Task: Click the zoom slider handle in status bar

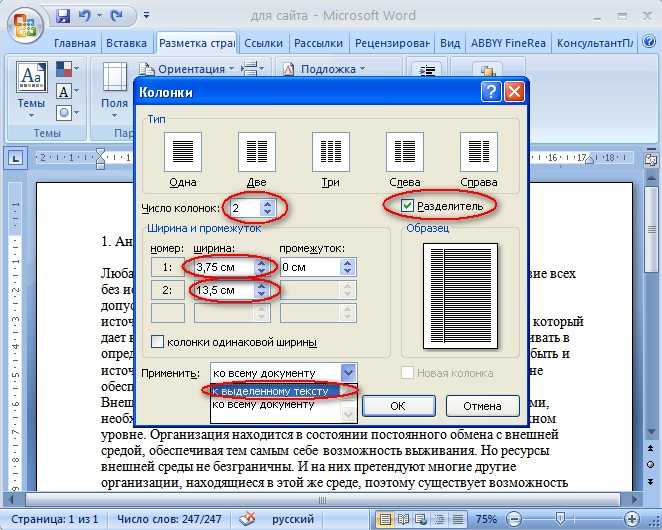Action: tap(560, 518)
